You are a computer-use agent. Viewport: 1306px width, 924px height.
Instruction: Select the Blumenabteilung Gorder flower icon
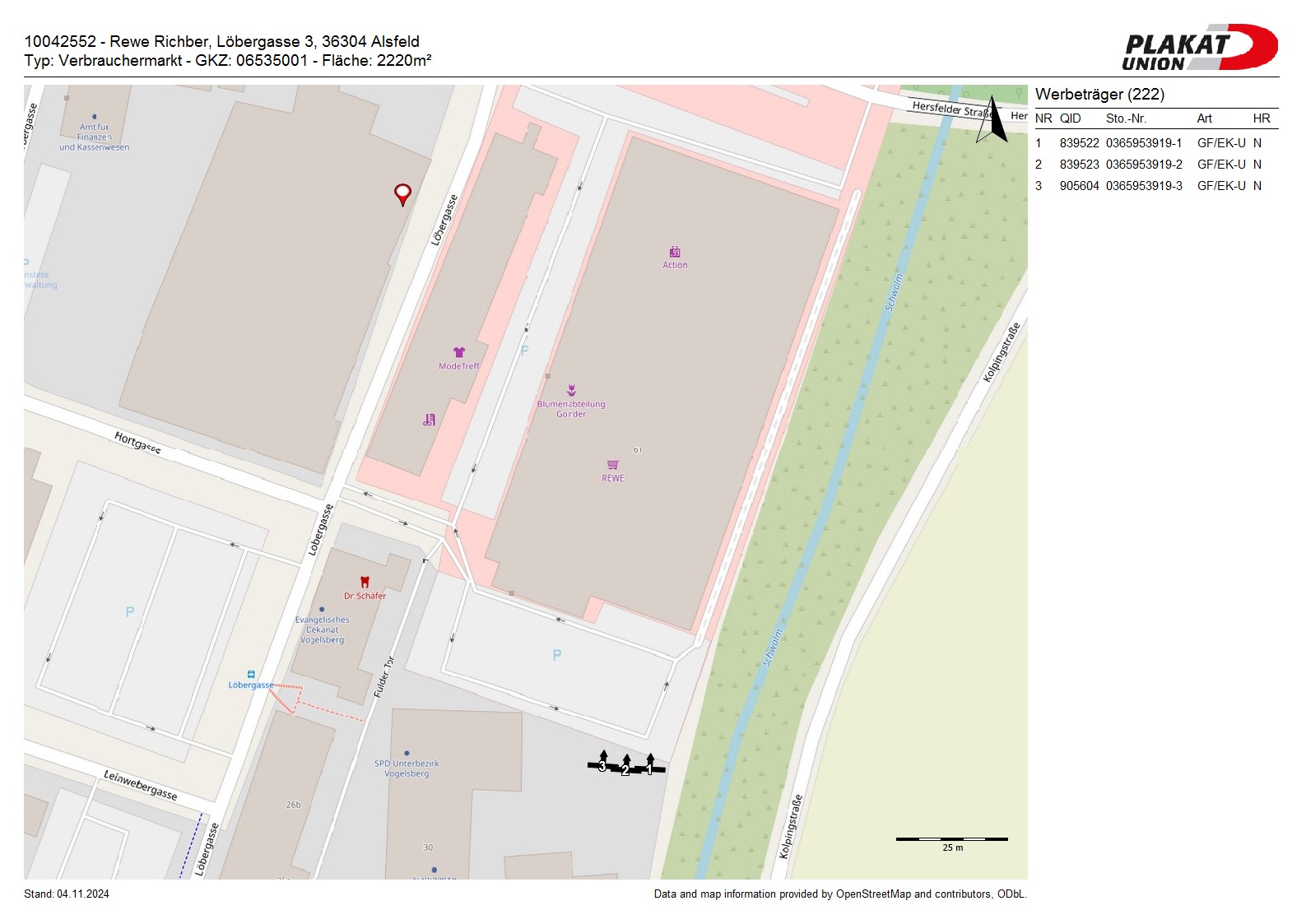coord(571,391)
